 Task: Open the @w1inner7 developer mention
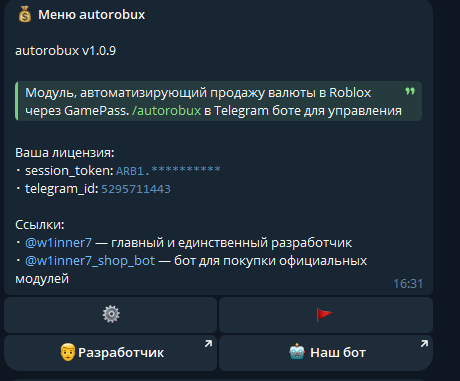coord(58,243)
